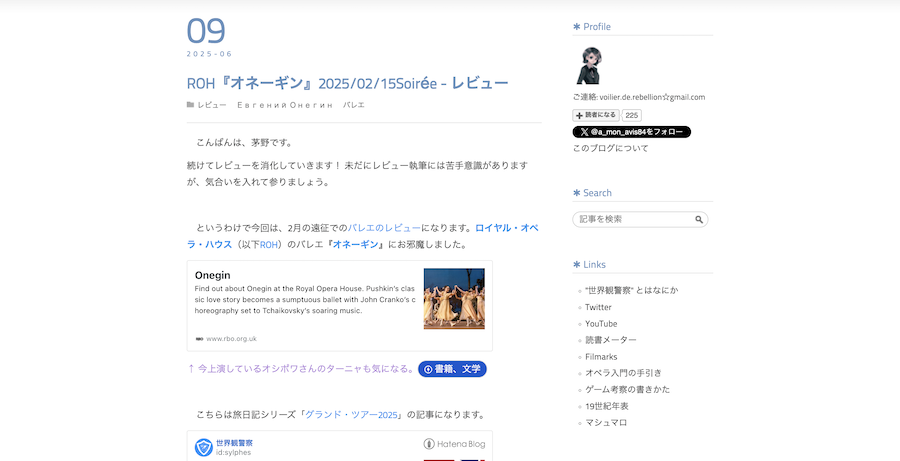Screen dimensions: 900x461
Task: Click the search magnifier icon
Action: point(700,219)
